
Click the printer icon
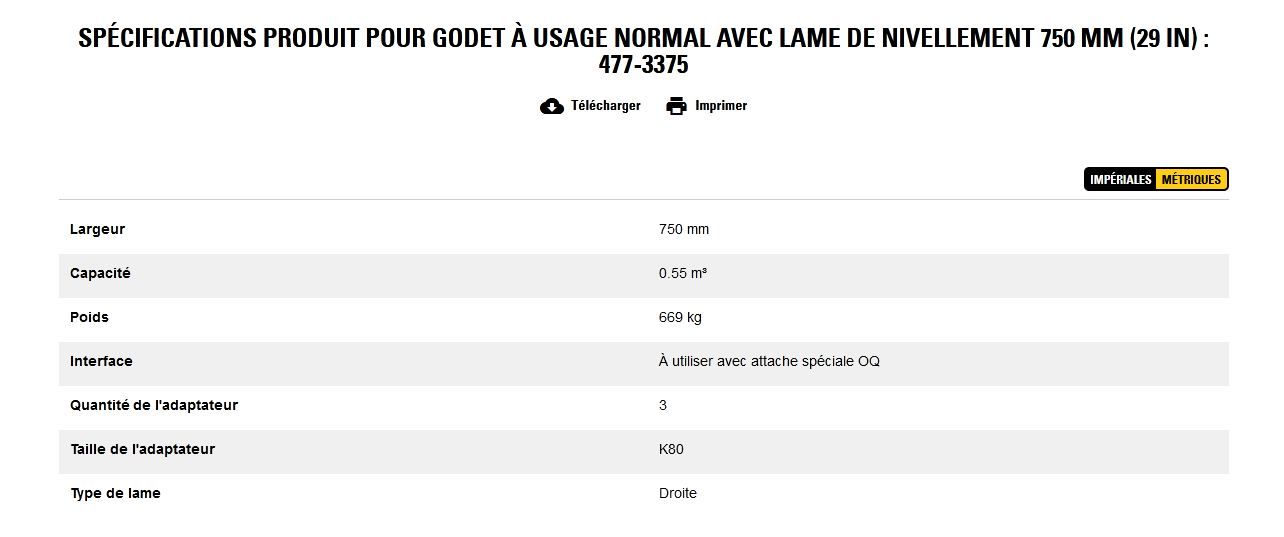(677, 106)
